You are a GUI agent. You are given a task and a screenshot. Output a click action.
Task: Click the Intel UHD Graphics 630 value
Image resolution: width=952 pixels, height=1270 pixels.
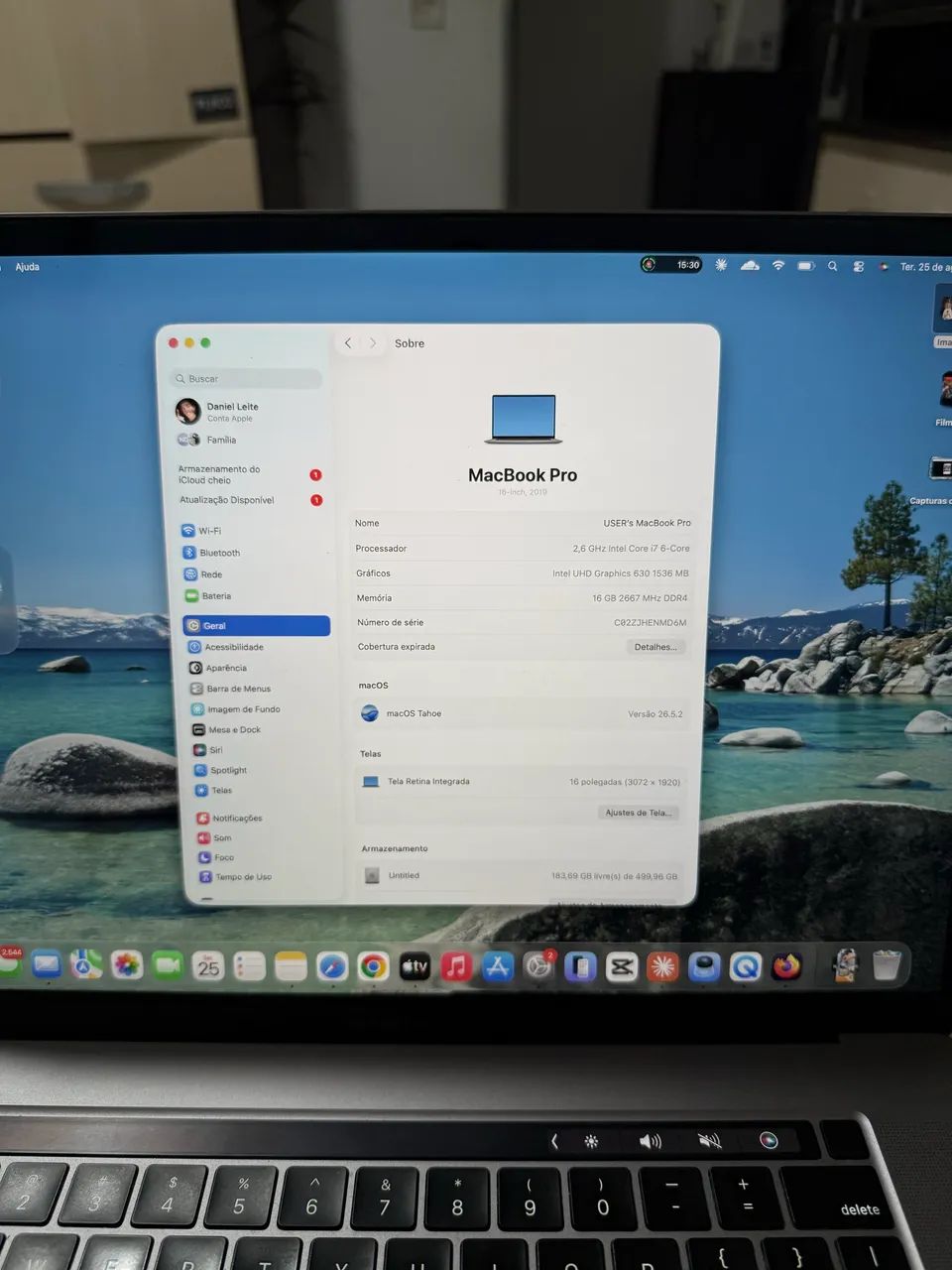click(621, 573)
